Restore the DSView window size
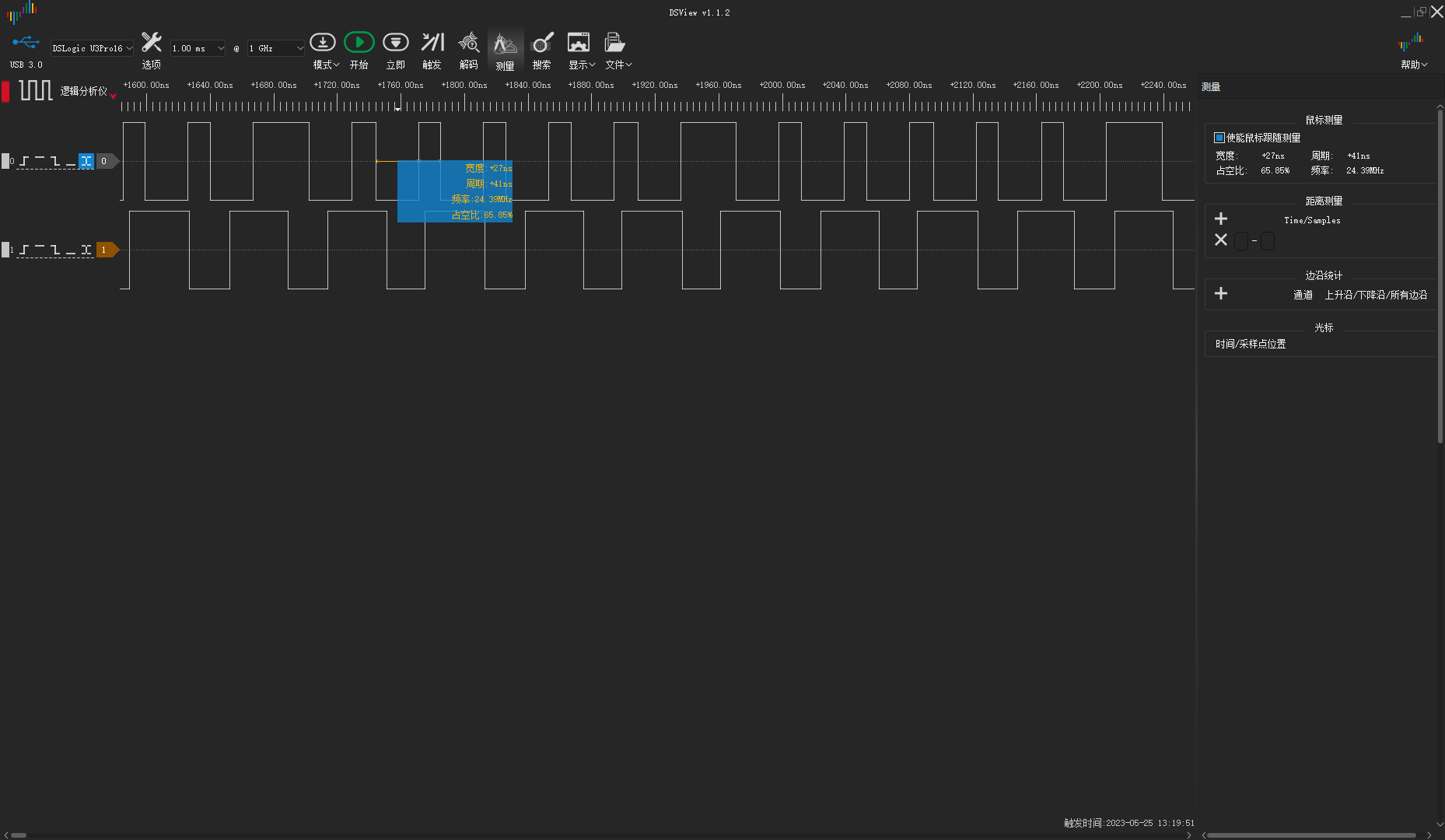1445x840 pixels. tap(1422, 12)
